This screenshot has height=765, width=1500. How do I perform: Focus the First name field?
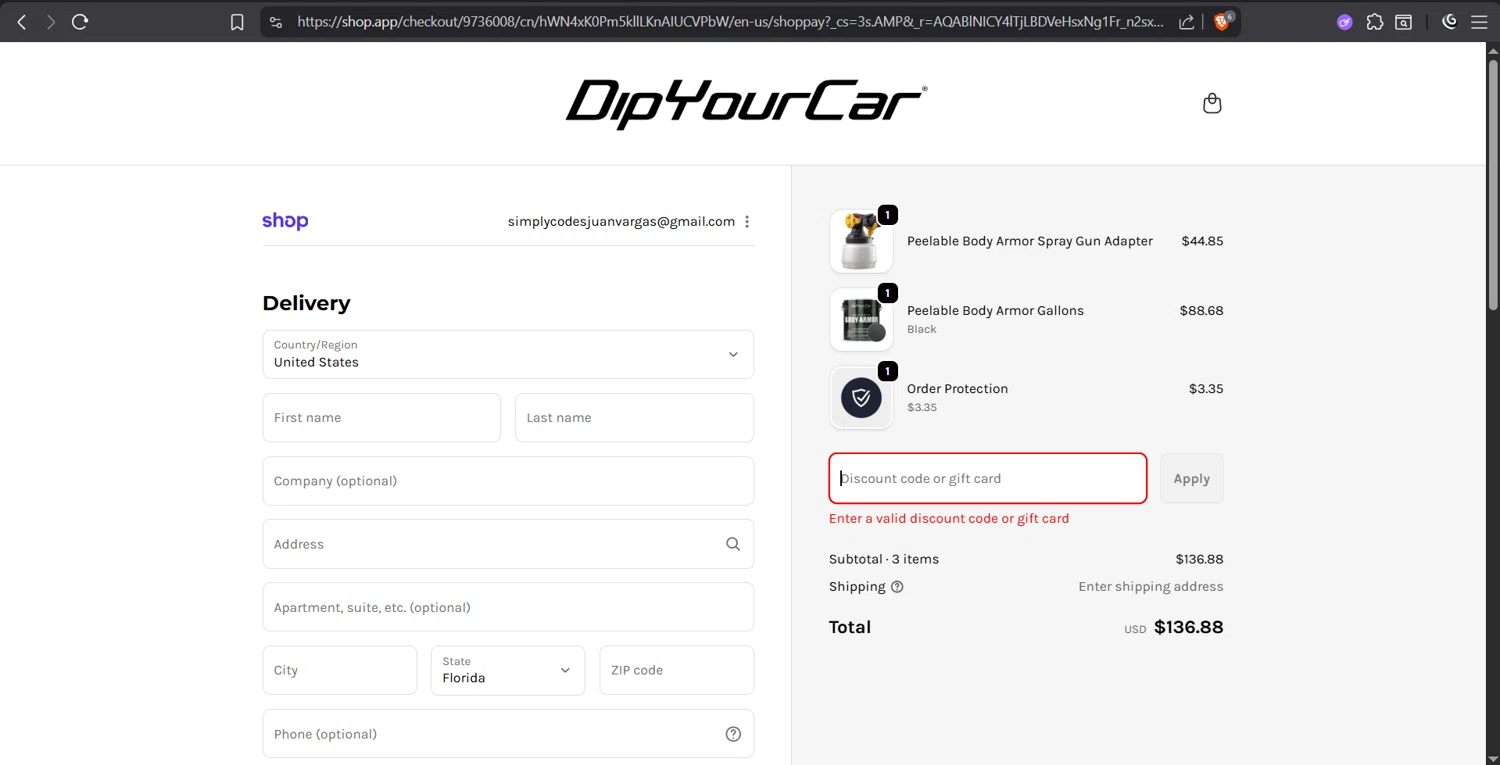coord(381,417)
